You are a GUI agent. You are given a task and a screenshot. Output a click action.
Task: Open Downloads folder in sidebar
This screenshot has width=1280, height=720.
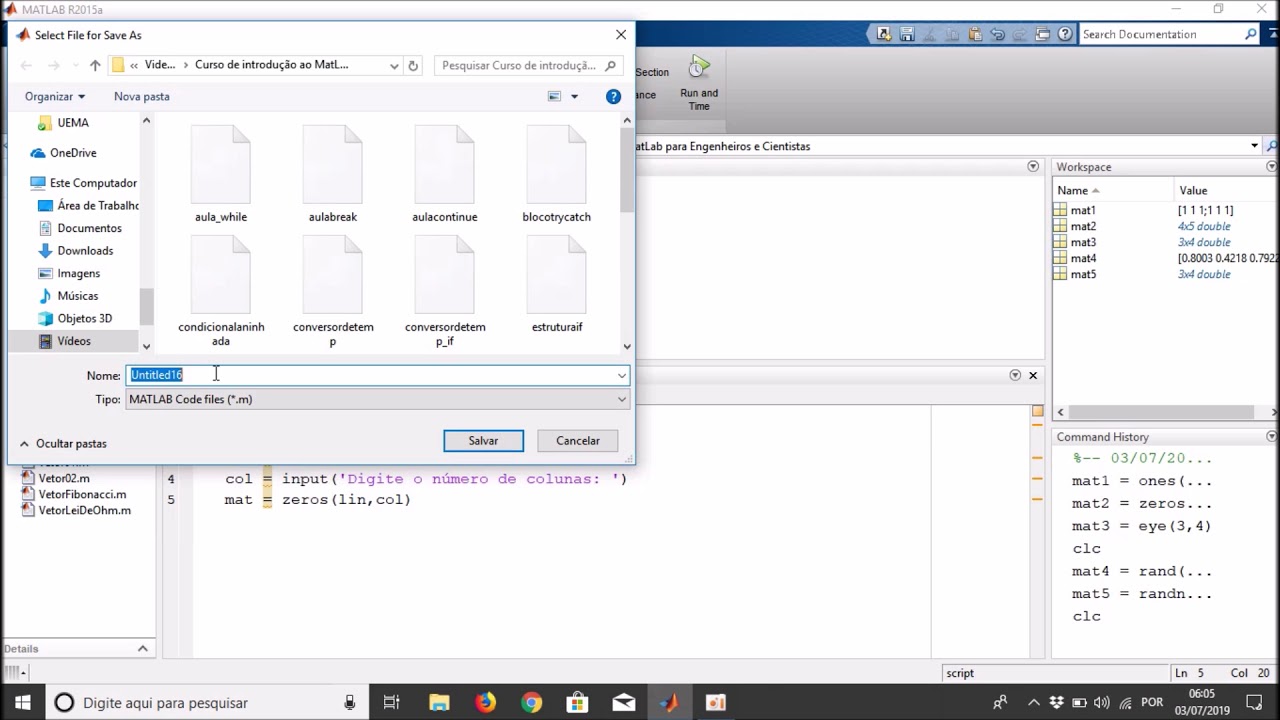(x=85, y=251)
